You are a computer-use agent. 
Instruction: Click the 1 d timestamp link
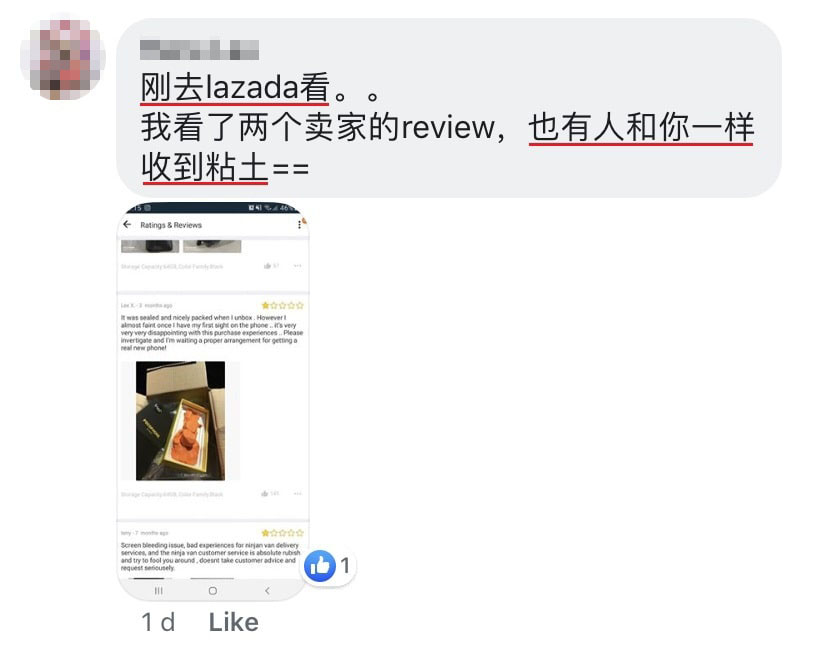tap(158, 622)
